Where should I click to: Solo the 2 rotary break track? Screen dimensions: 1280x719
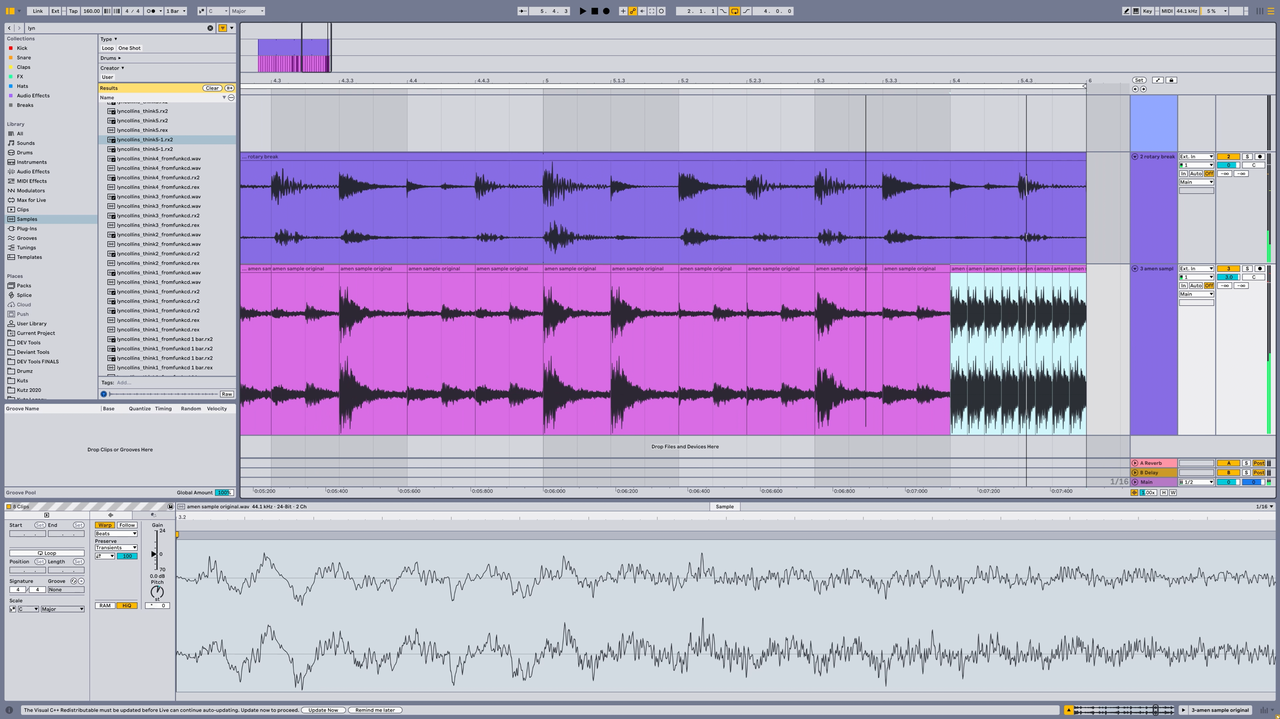point(1247,157)
